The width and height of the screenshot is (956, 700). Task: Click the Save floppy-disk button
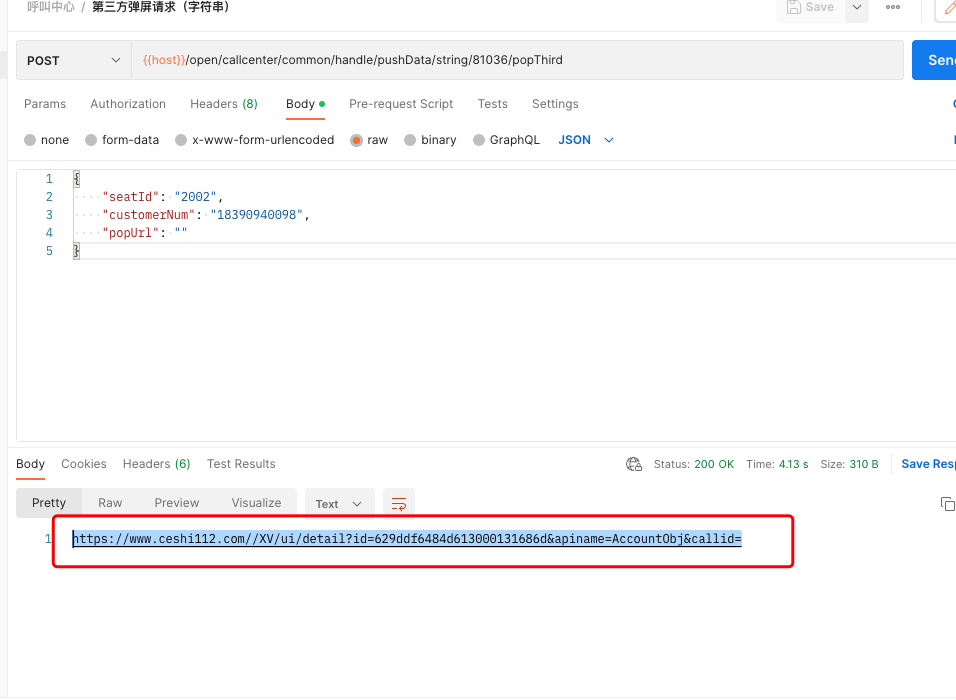[810, 8]
